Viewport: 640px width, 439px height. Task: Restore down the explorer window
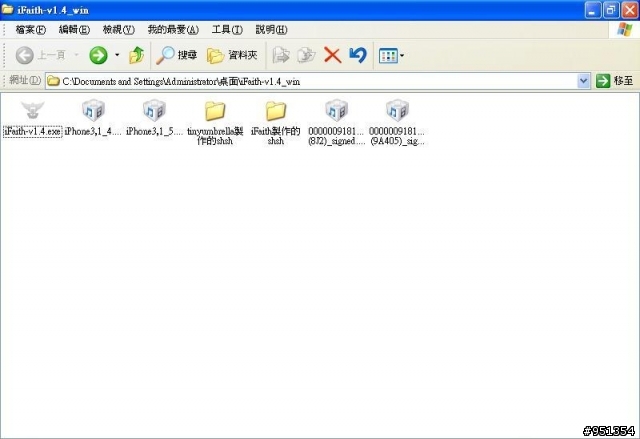pos(611,10)
